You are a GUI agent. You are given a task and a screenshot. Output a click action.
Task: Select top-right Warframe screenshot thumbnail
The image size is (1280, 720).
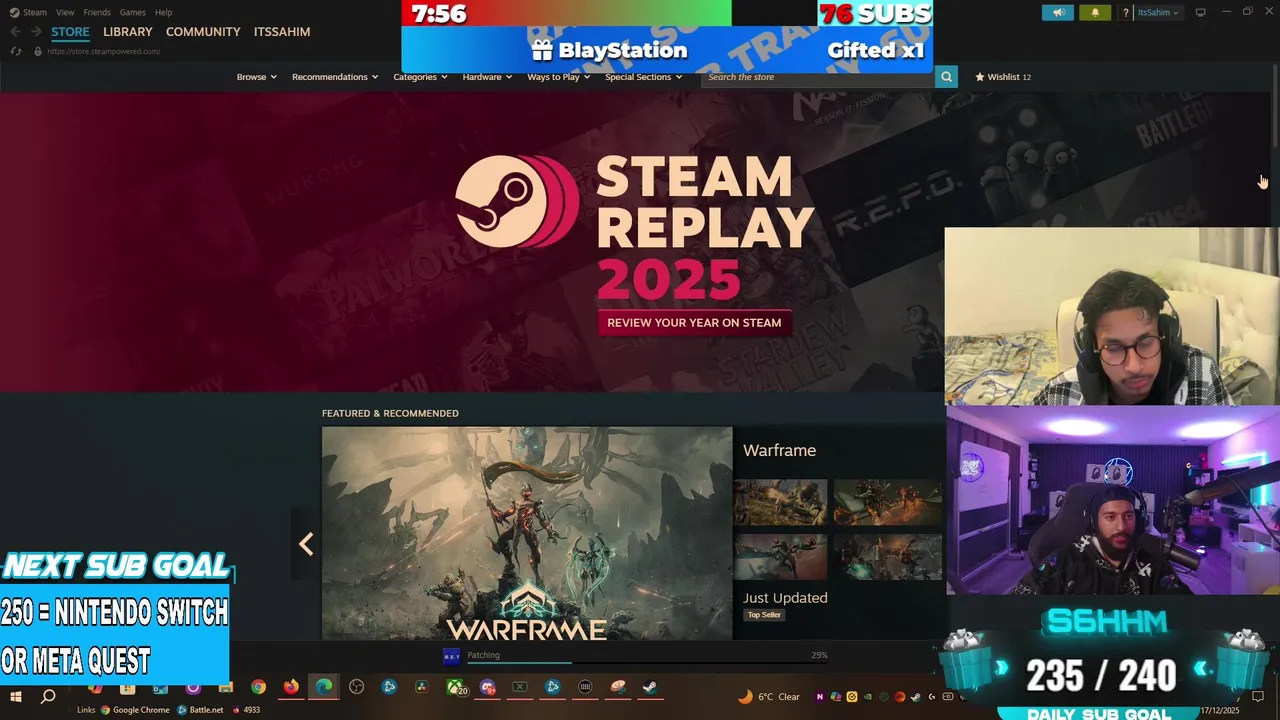click(888, 502)
